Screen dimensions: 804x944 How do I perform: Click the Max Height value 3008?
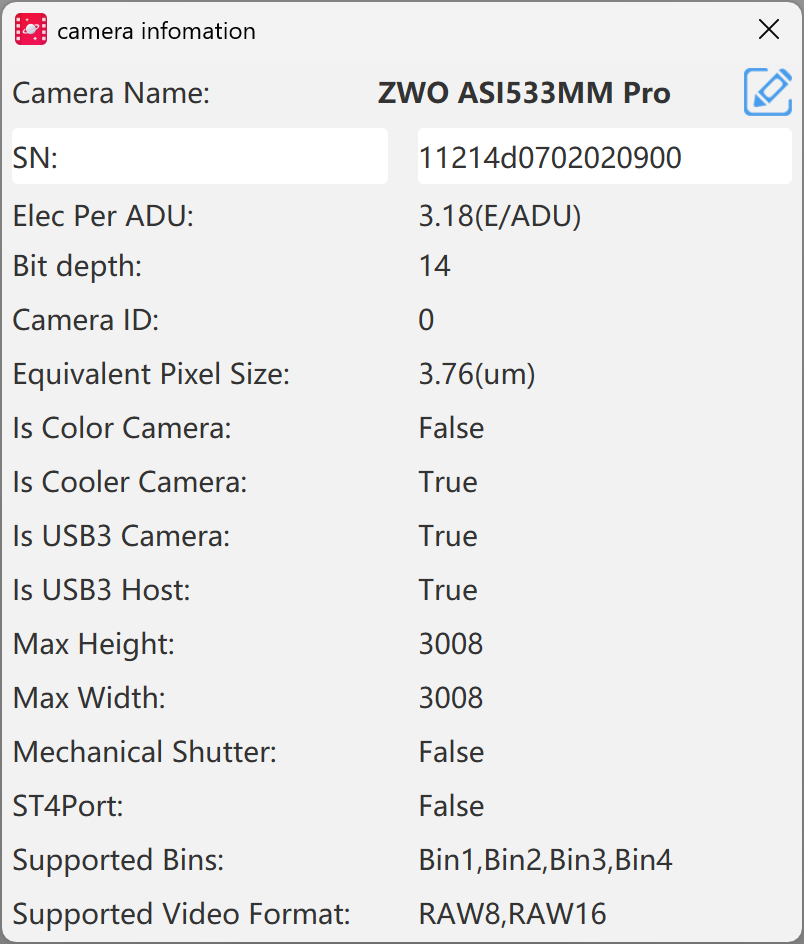pos(451,644)
